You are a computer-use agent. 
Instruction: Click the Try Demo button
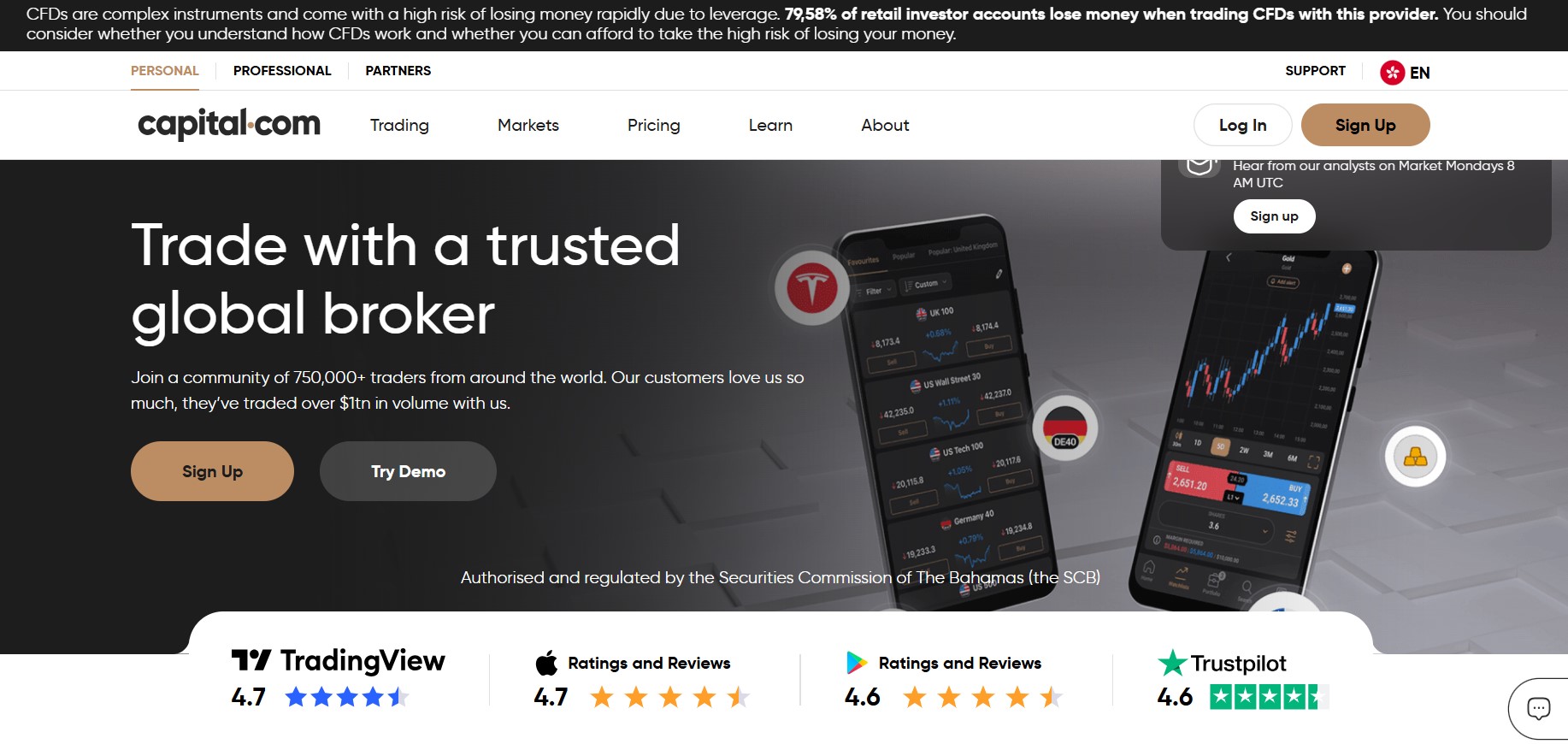(x=408, y=471)
